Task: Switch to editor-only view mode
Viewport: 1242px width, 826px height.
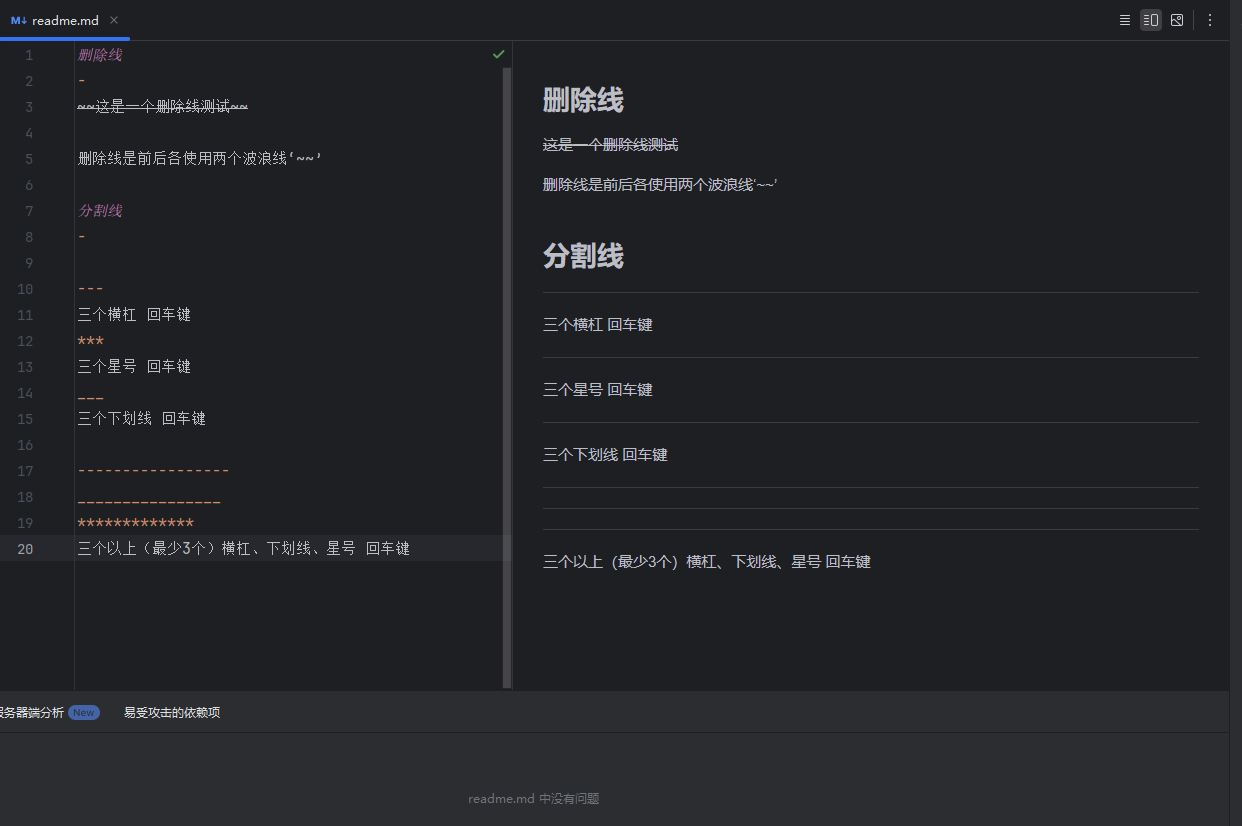Action: click(x=1125, y=20)
